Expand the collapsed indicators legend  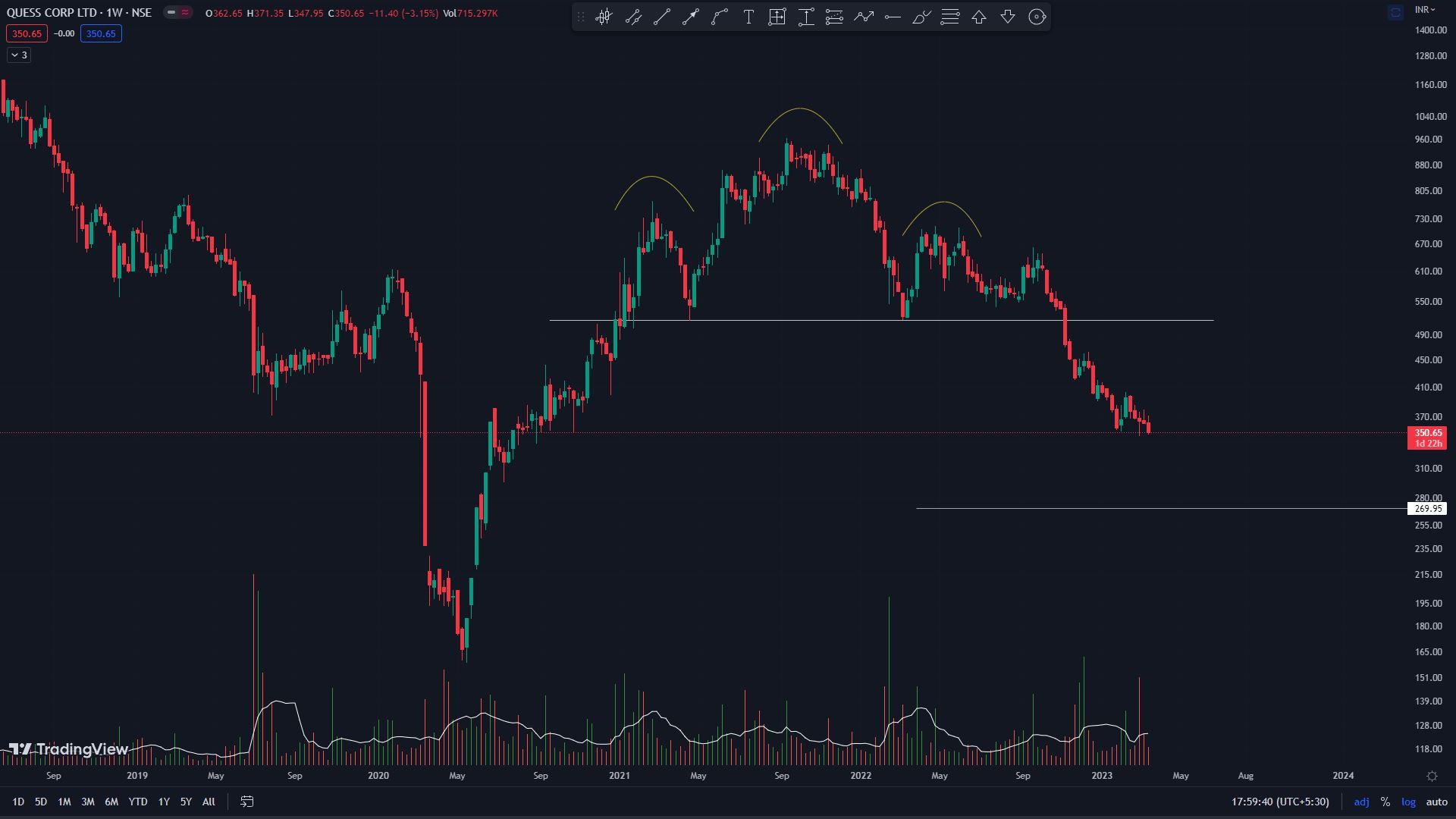tap(19, 55)
